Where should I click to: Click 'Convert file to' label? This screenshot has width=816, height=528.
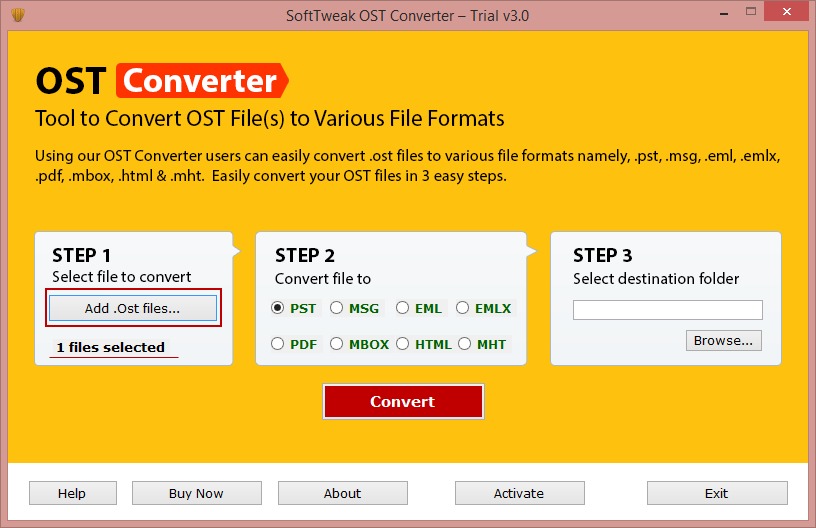tap(323, 279)
